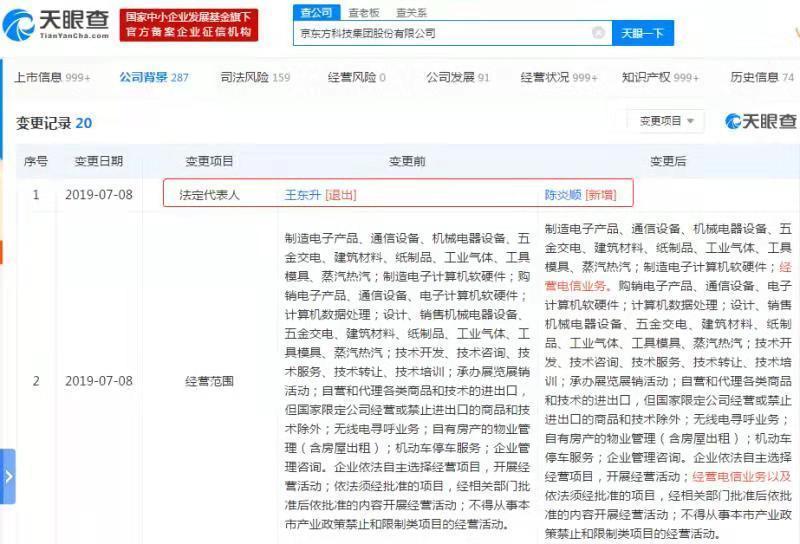
Task: Switch to the 查老板 search tab
Action: click(x=363, y=13)
